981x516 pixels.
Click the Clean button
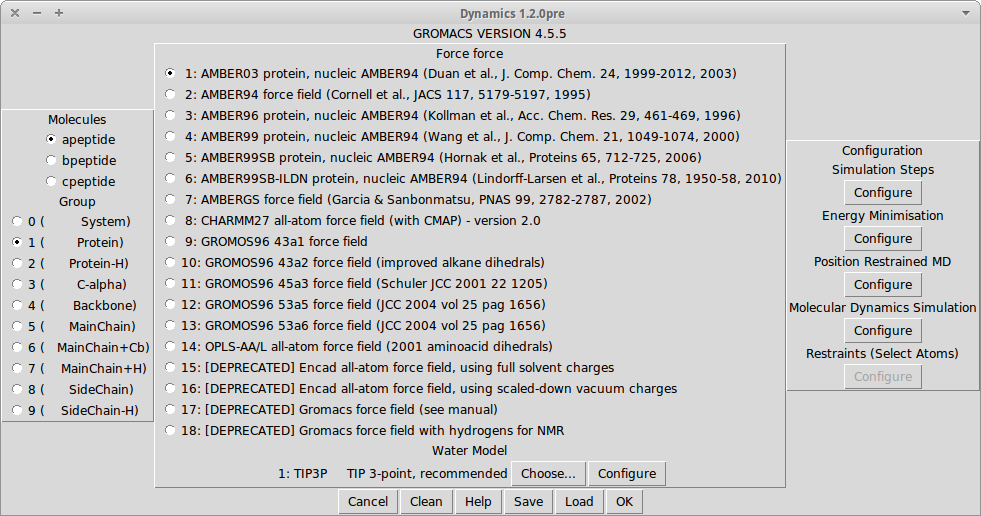pyautogui.click(x=426, y=502)
